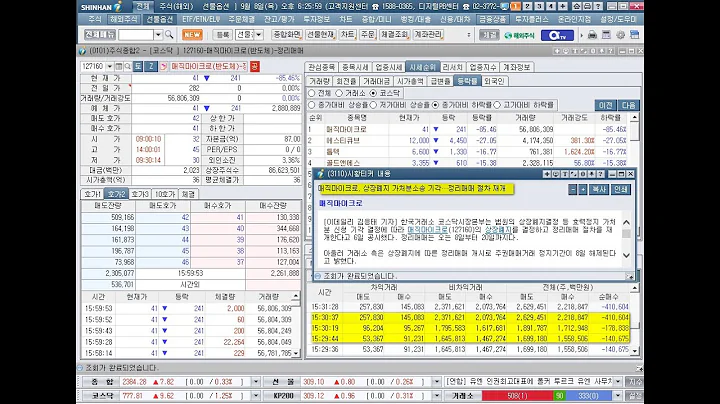Select 저가대비 상승률 radio option
This screenshot has height=404, width=720.
tap(373, 105)
